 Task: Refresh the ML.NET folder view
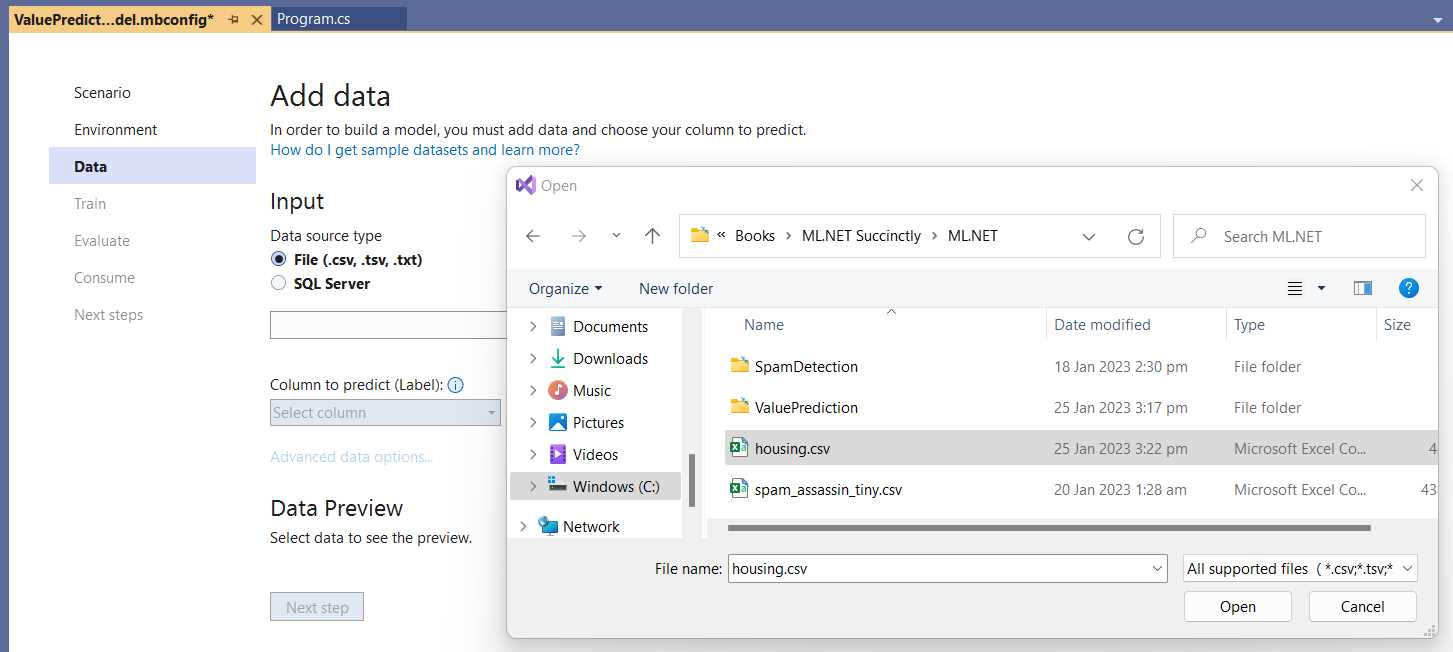click(1135, 237)
